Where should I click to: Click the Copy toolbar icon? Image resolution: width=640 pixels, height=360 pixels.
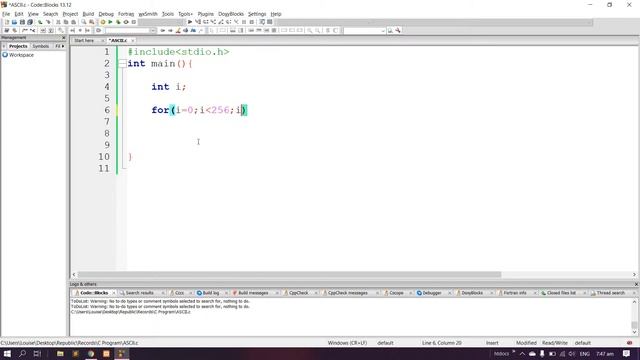pyautogui.click(x=66, y=22)
